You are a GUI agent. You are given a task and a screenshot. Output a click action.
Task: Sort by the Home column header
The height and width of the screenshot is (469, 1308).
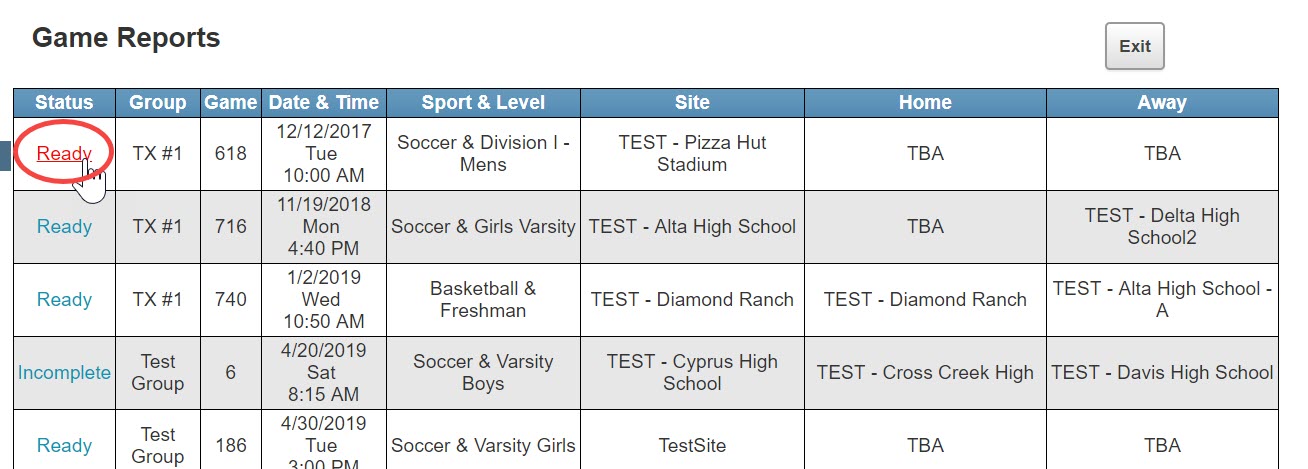pos(925,102)
